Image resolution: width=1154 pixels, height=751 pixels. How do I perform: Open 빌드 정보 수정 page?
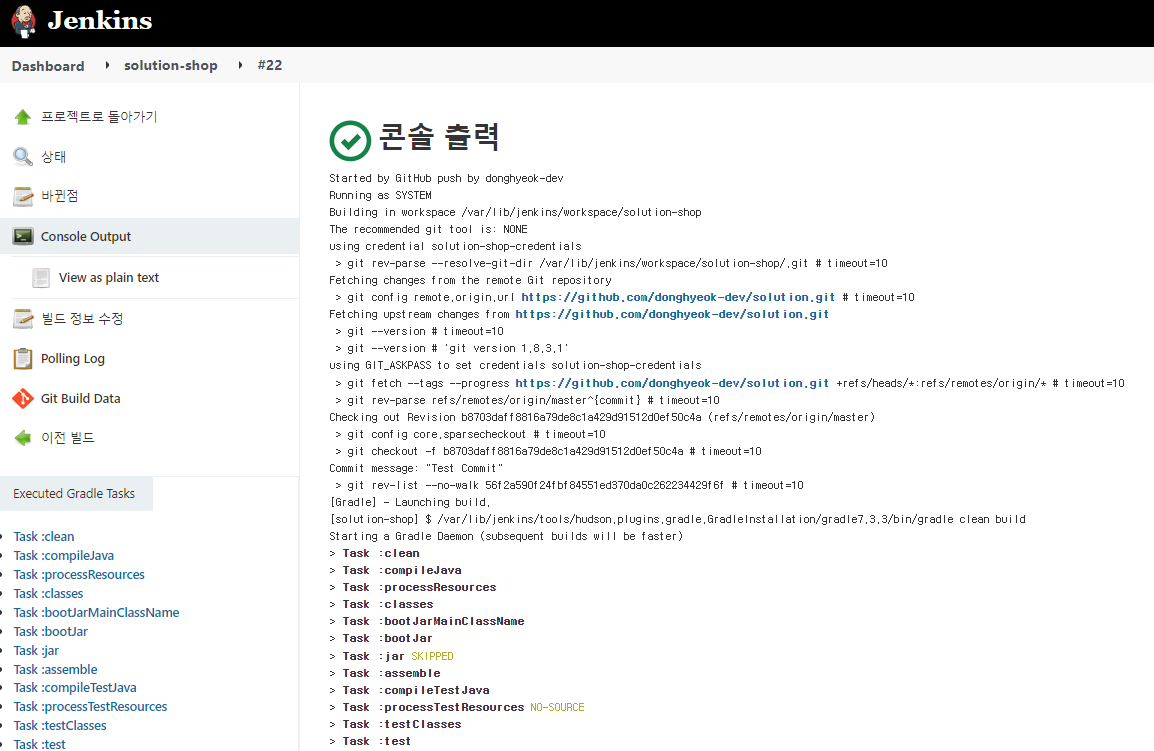[82, 319]
